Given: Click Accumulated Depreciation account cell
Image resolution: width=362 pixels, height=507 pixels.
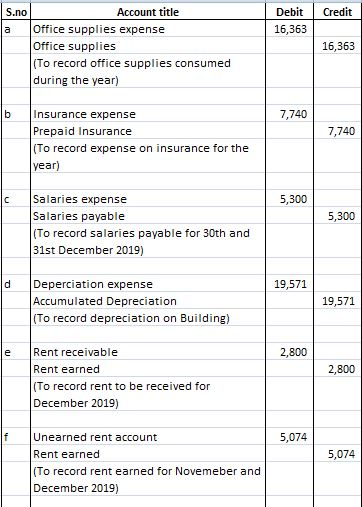Looking at the screenshot, I should [x=148, y=301].
